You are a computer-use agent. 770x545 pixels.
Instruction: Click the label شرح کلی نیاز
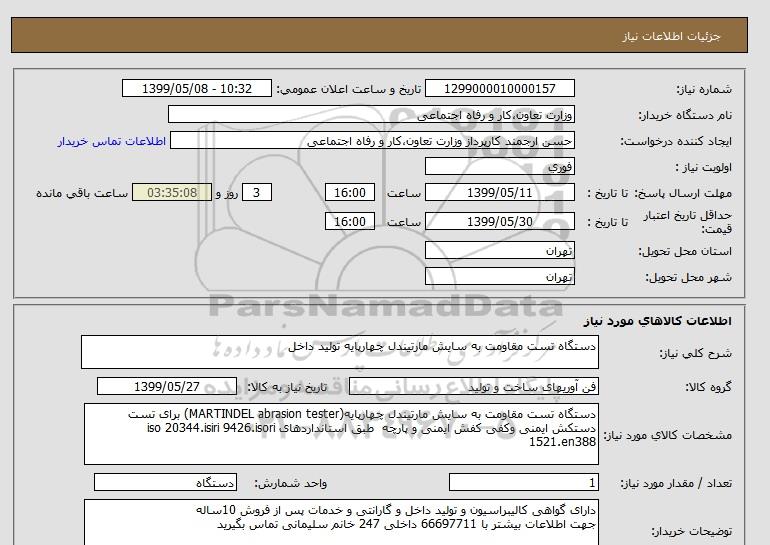(695, 353)
